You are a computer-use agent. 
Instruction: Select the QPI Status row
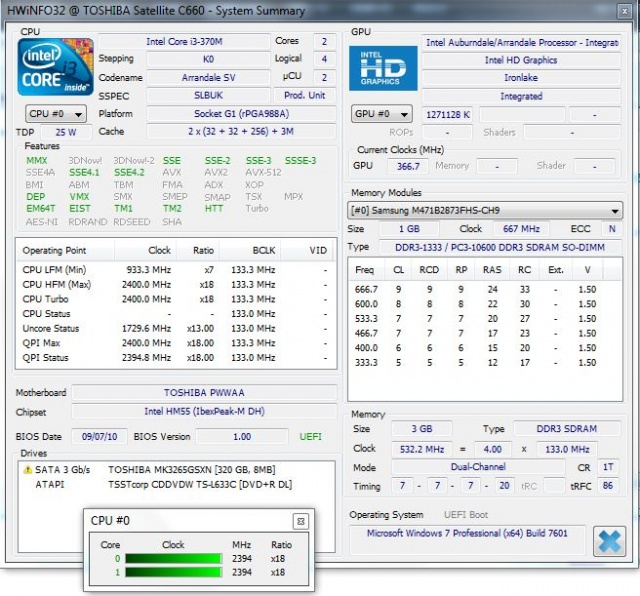[x=176, y=358]
